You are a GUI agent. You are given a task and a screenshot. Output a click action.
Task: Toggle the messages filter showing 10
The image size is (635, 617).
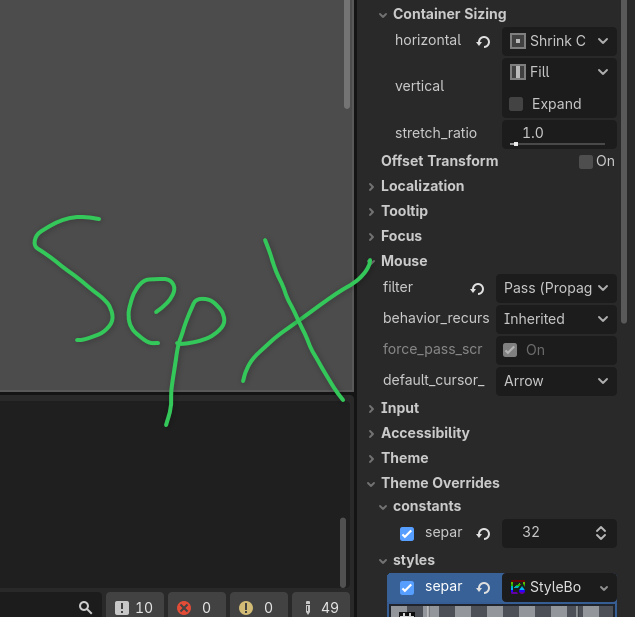(x=134, y=607)
